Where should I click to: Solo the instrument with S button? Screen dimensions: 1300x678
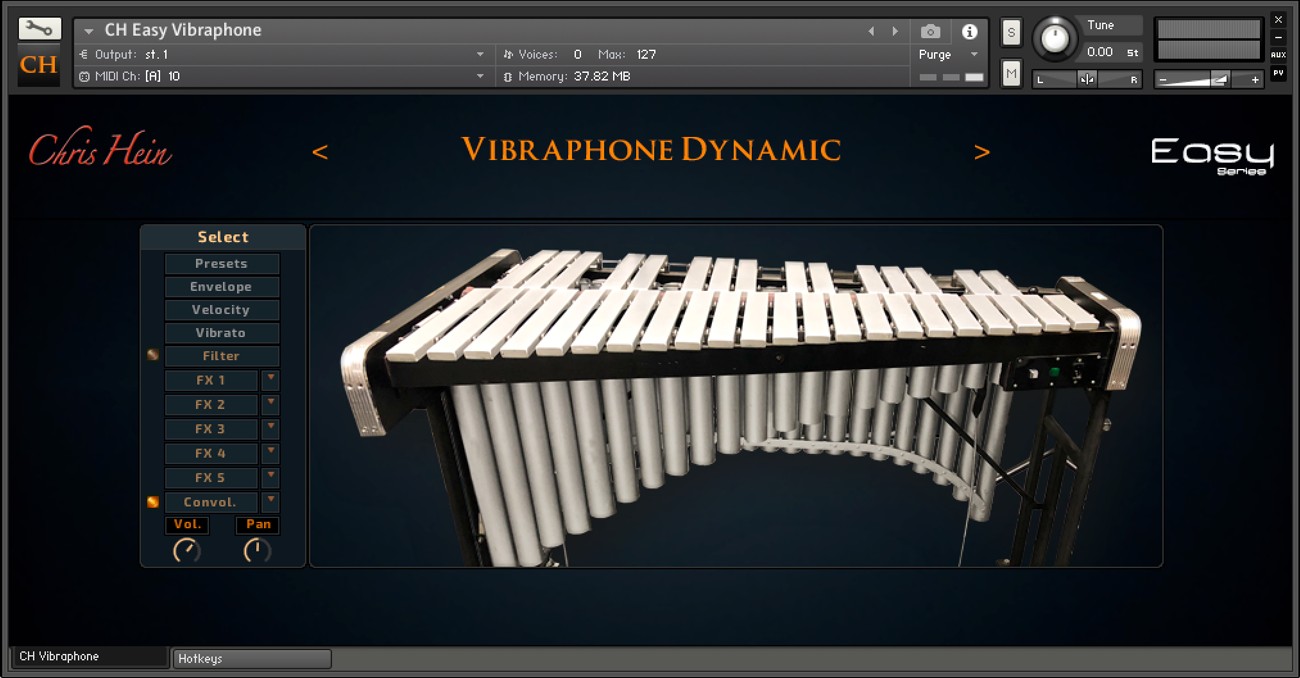point(1011,32)
